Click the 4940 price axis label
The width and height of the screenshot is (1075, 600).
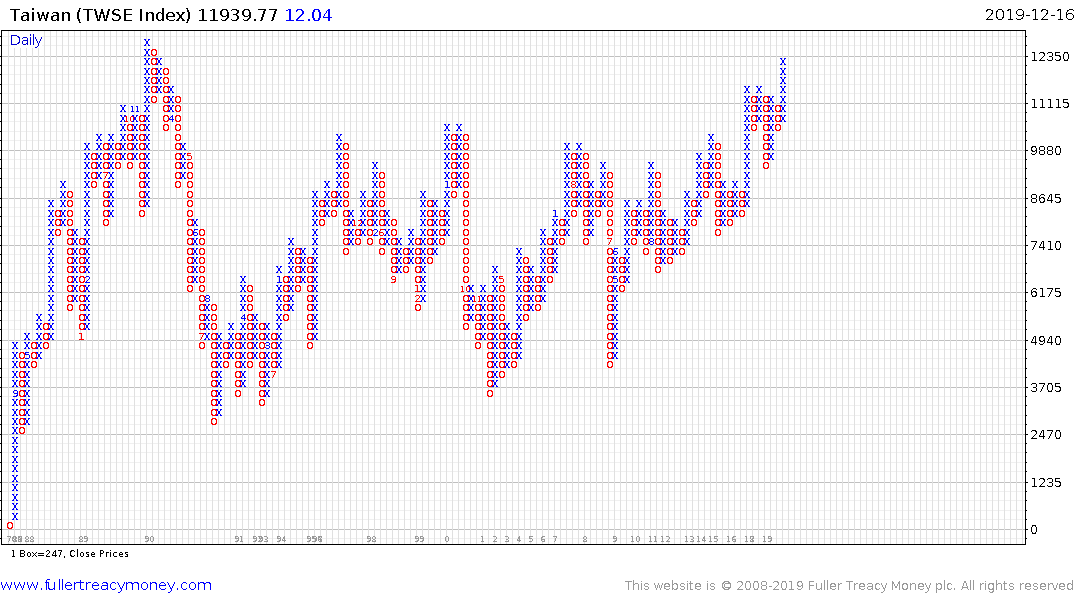(1046, 340)
